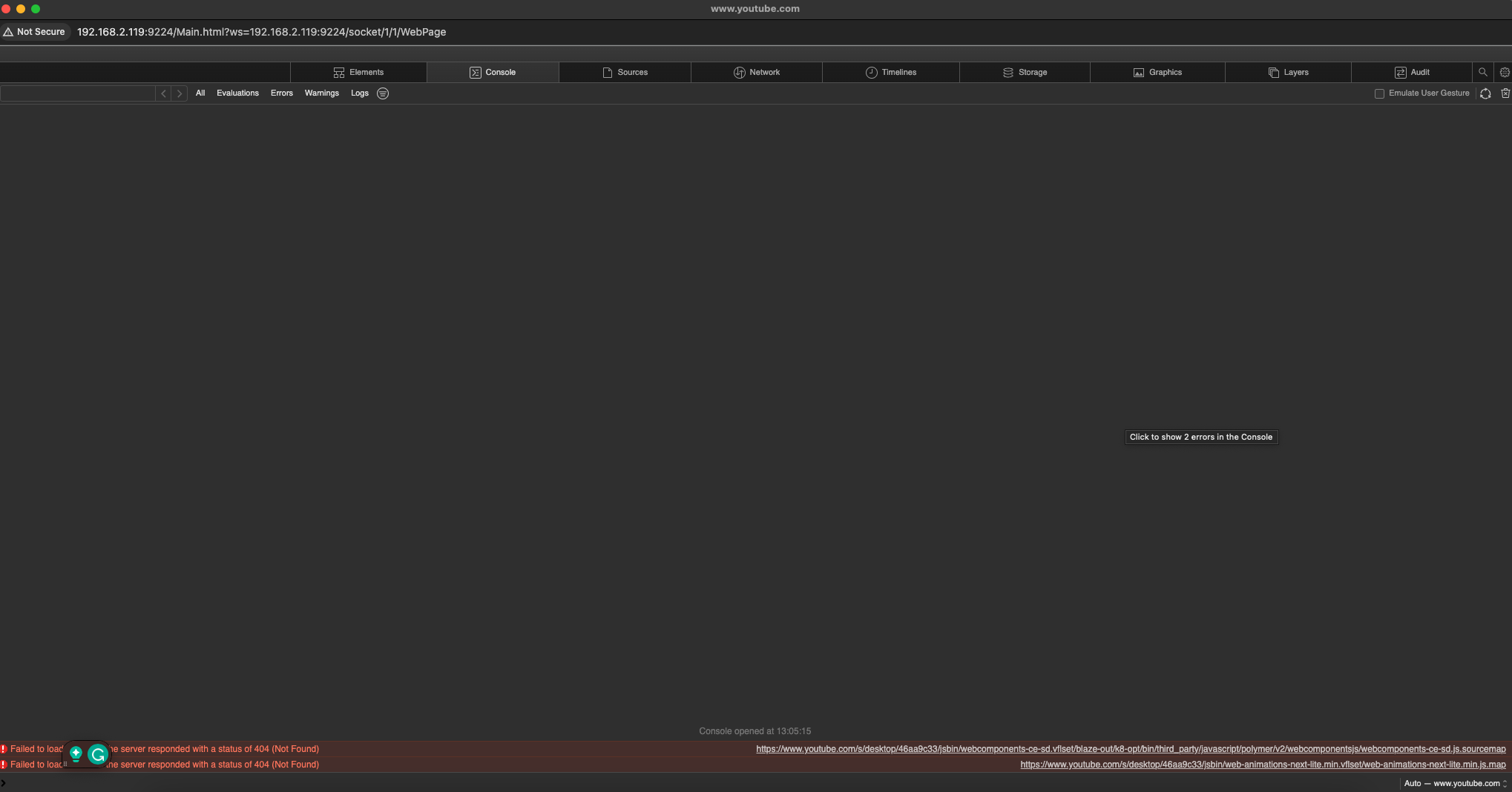Click 'Console opened at 13:05:15' text

click(x=755, y=731)
